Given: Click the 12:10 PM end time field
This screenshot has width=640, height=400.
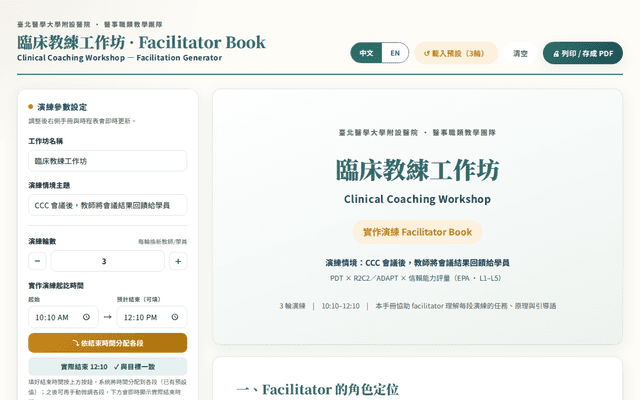Looking at the screenshot, I should point(152,317).
